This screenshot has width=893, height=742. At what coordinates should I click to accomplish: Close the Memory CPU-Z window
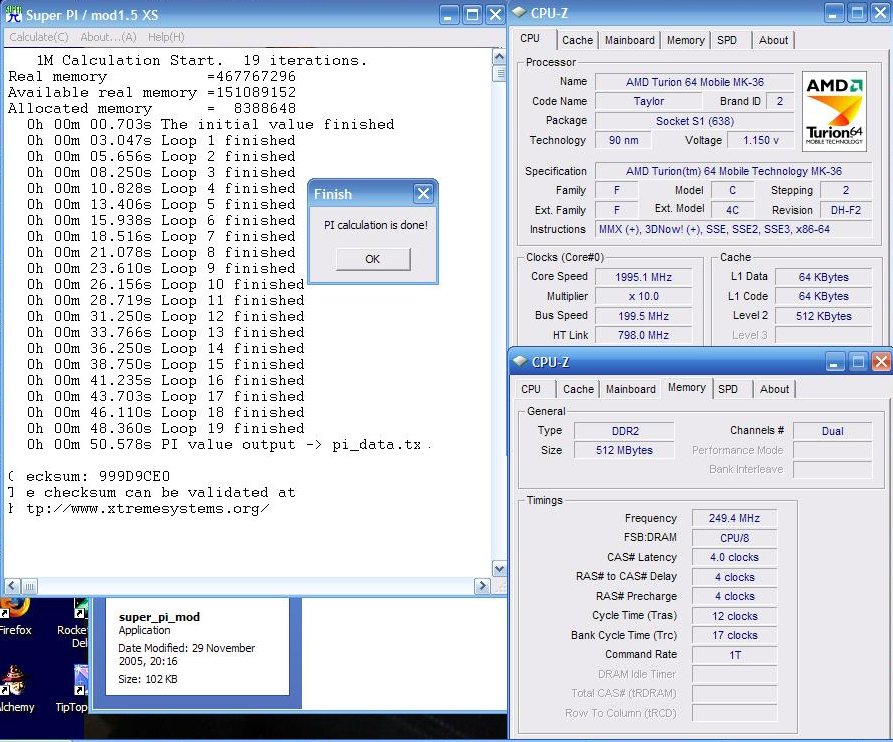[x=881, y=362]
